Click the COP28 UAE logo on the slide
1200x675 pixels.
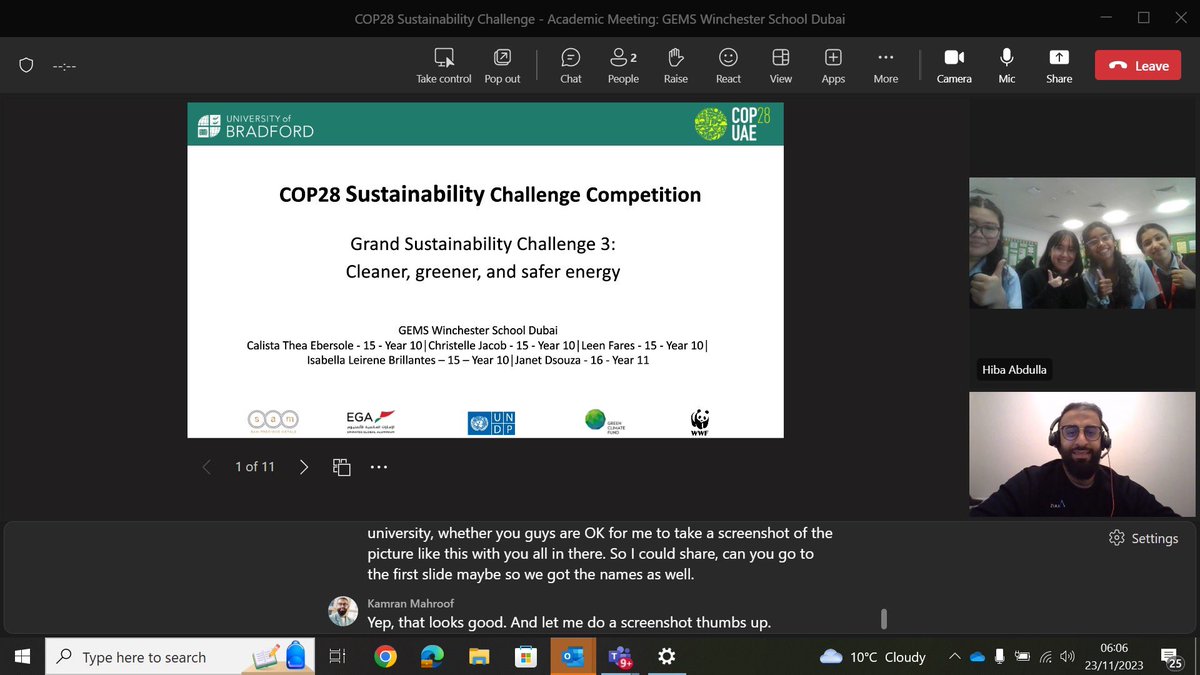(733, 124)
